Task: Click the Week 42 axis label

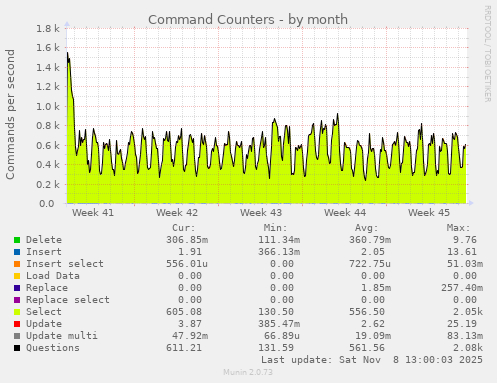Action: [x=177, y=212]
